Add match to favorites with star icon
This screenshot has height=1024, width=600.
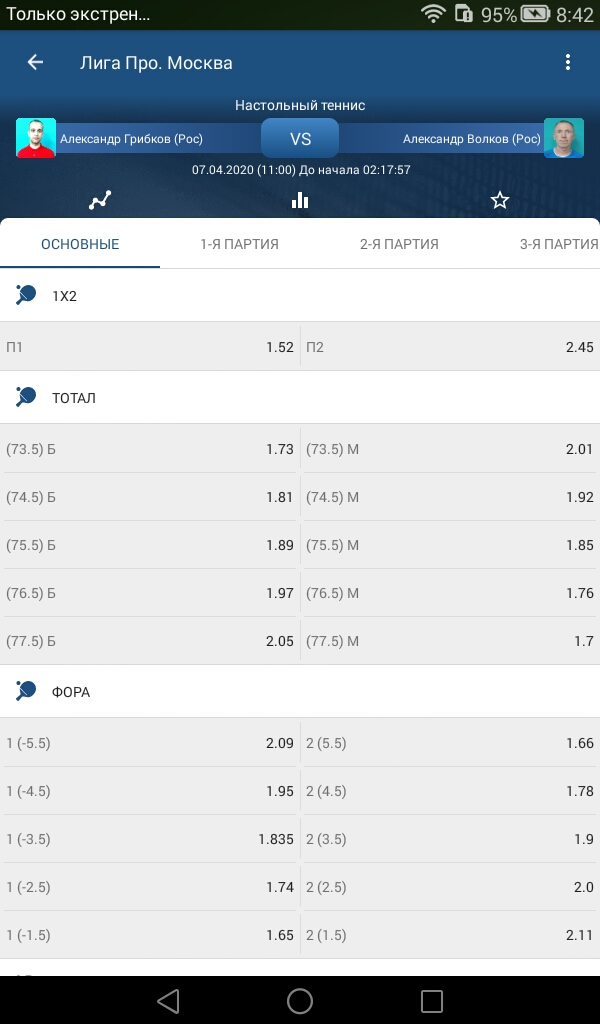click(499, 200)
